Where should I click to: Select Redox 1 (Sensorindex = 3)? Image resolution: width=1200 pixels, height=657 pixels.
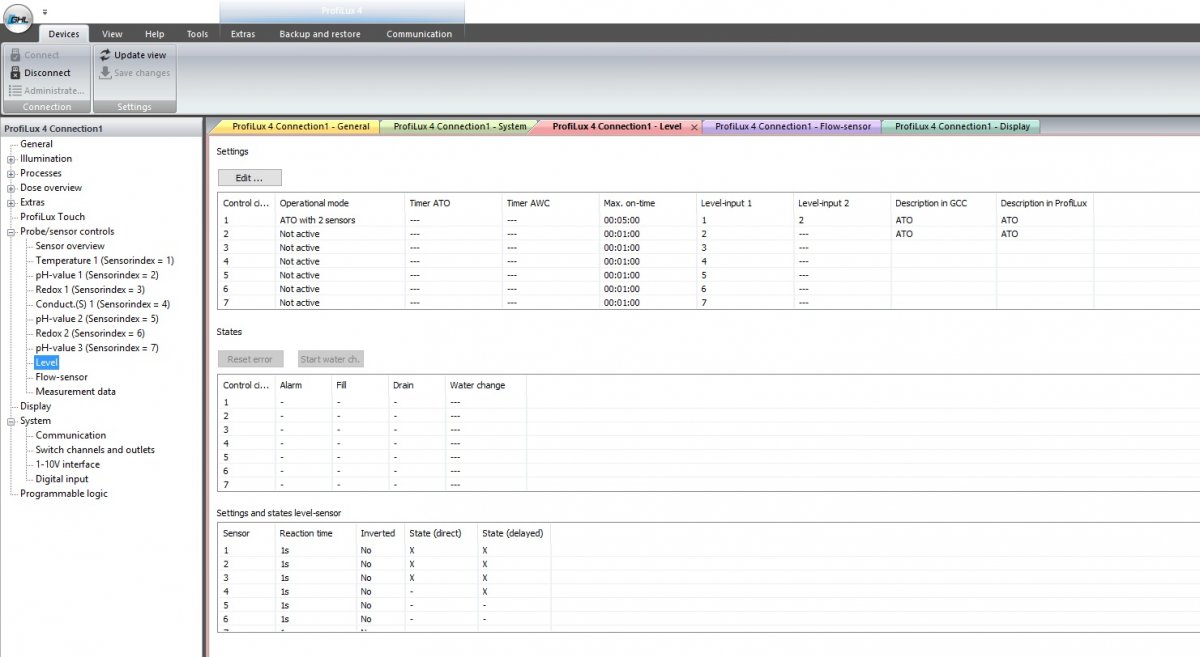tap(90, 290)
